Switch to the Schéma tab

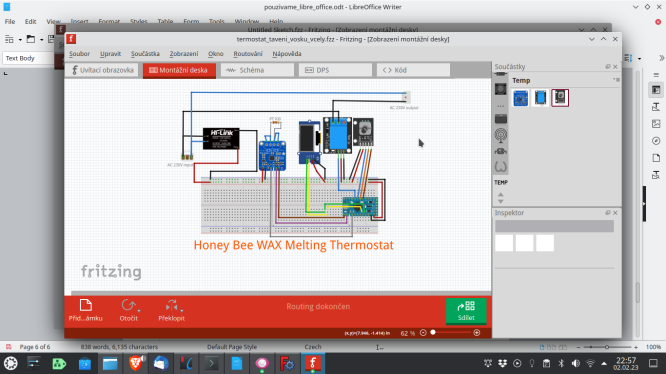click(257, 70)
